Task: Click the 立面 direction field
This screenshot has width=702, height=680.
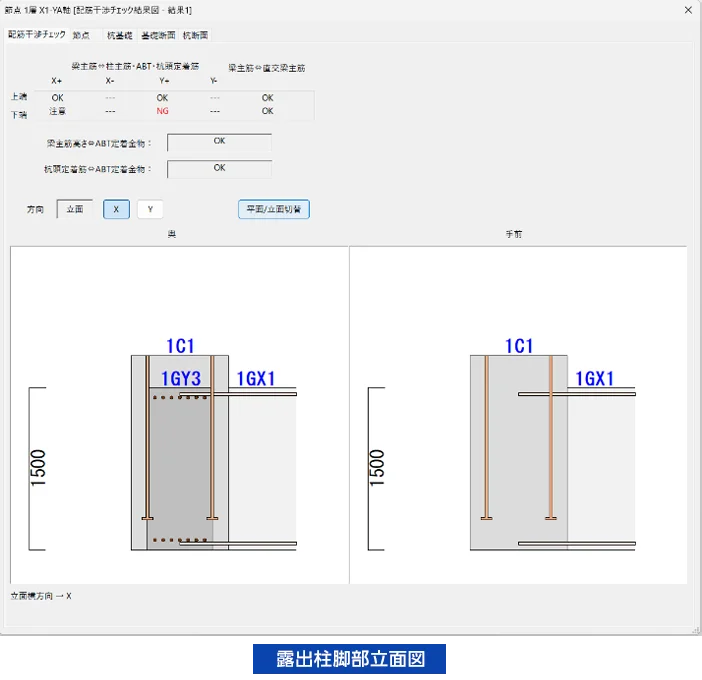Action: pos(74,210)
